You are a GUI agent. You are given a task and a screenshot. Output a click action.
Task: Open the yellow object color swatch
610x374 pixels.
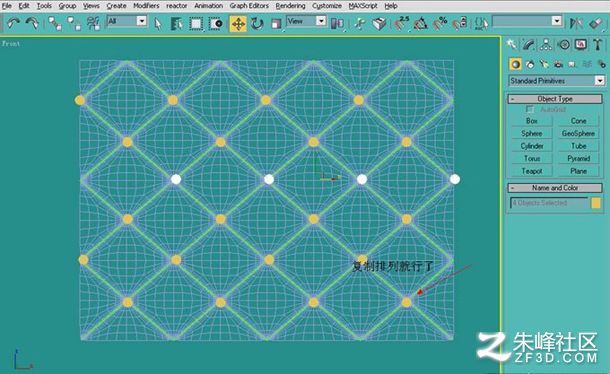coord(596,203)
